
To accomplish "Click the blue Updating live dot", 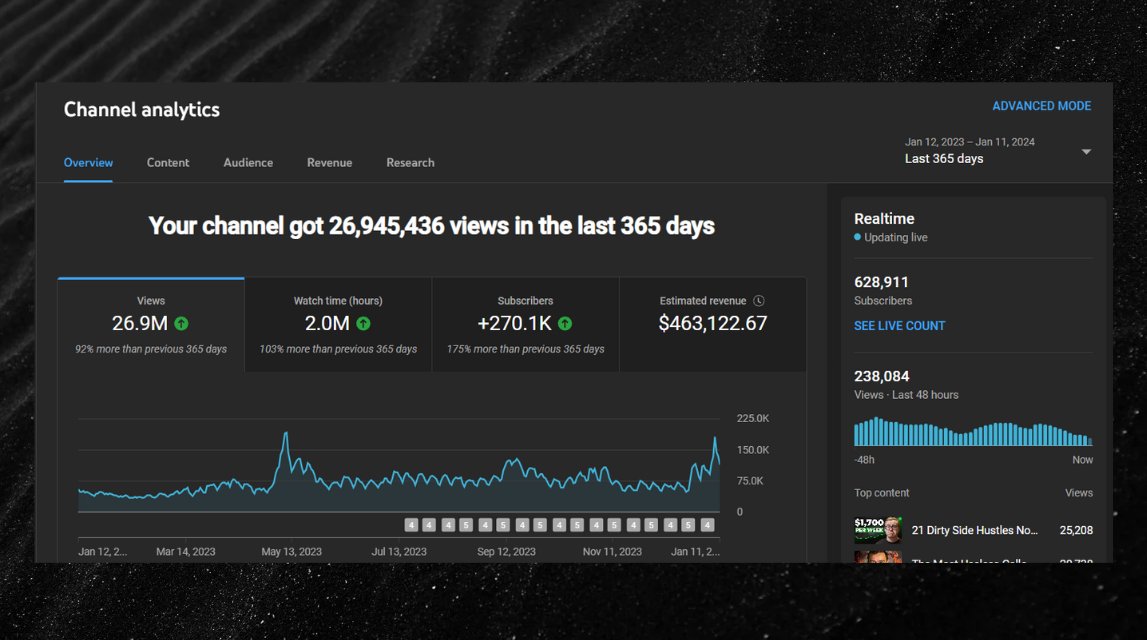I will 857,237.
